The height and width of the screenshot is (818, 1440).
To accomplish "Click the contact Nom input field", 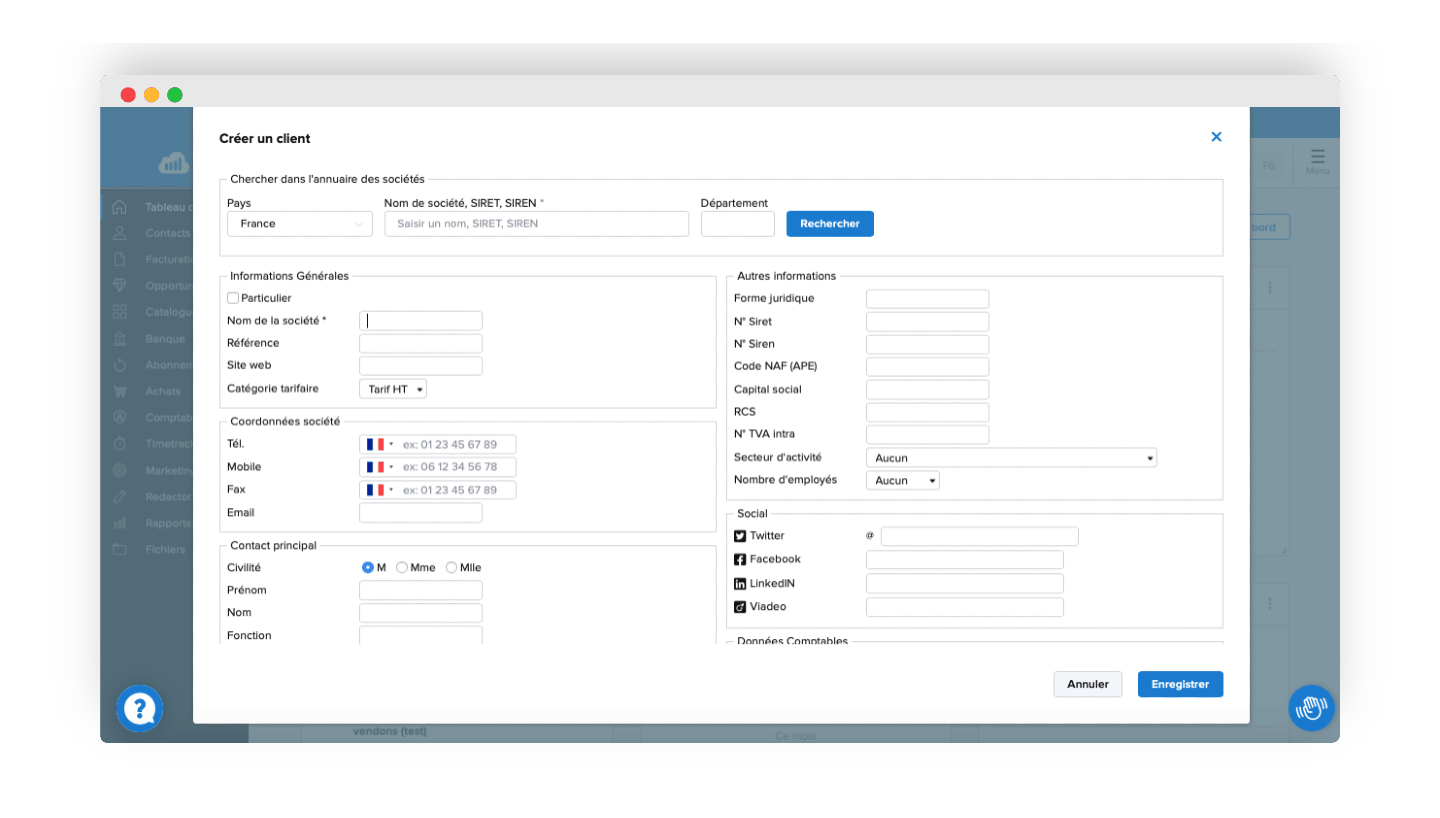I will pos(421,613).
